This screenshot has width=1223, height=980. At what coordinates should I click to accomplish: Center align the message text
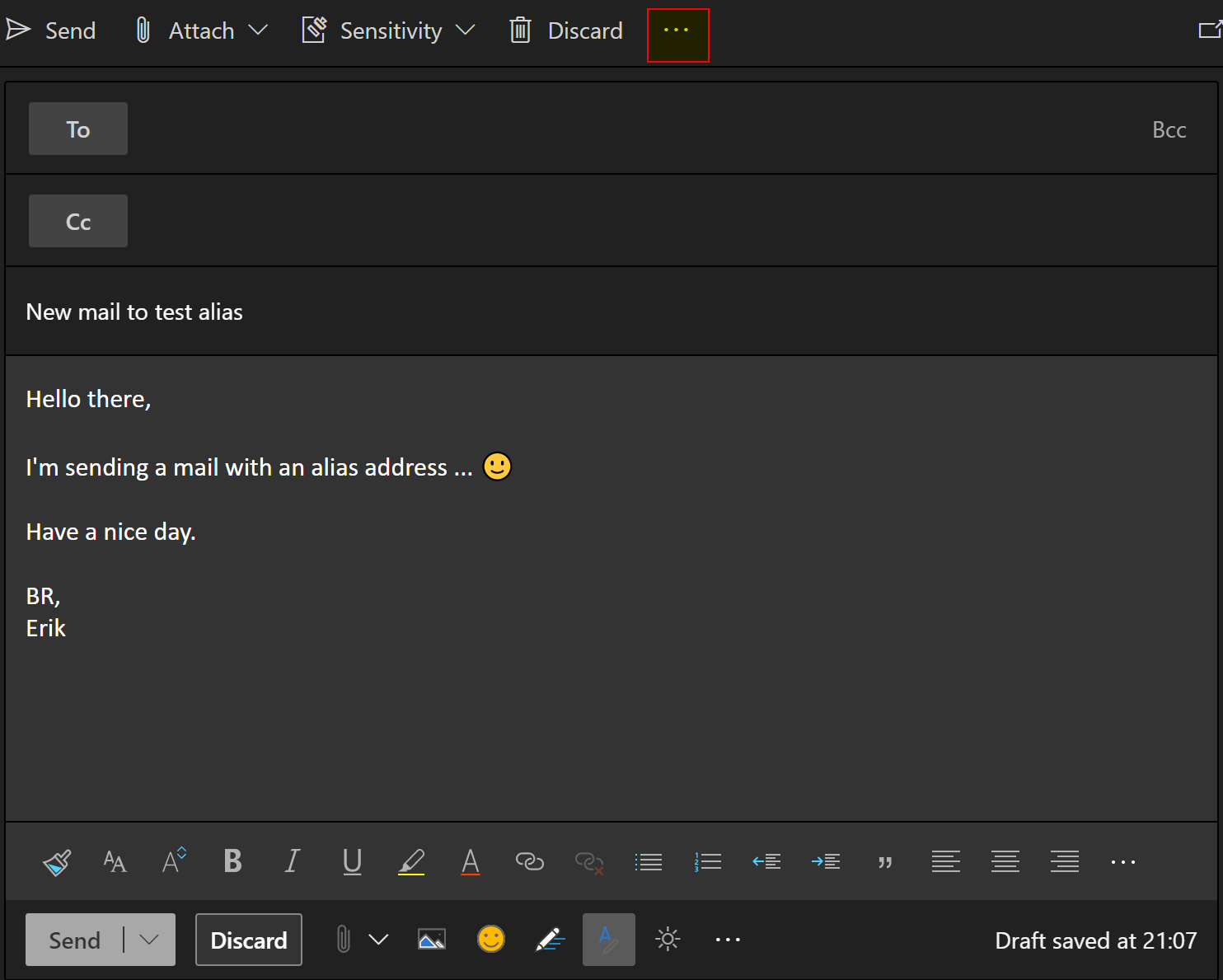1005,862
